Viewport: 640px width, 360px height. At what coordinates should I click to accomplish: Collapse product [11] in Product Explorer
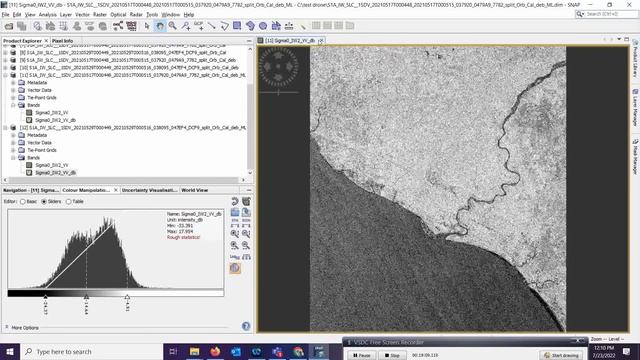point(6,75)
